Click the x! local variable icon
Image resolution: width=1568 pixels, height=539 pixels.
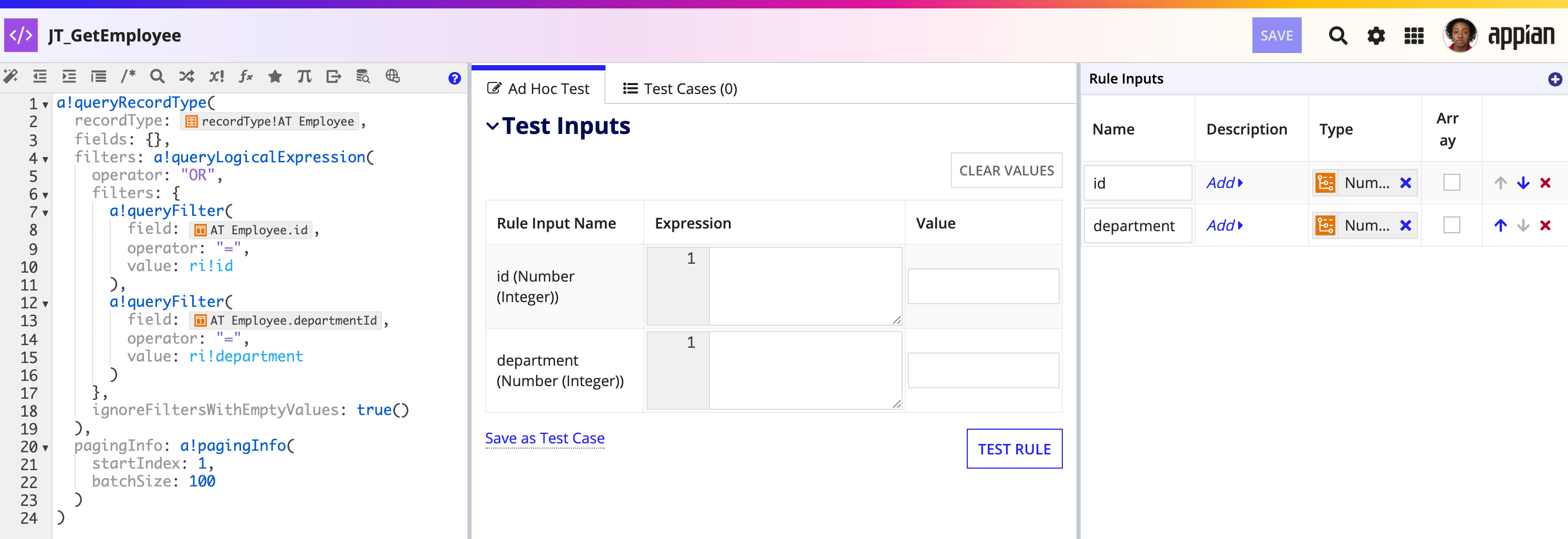coord(216,76)
